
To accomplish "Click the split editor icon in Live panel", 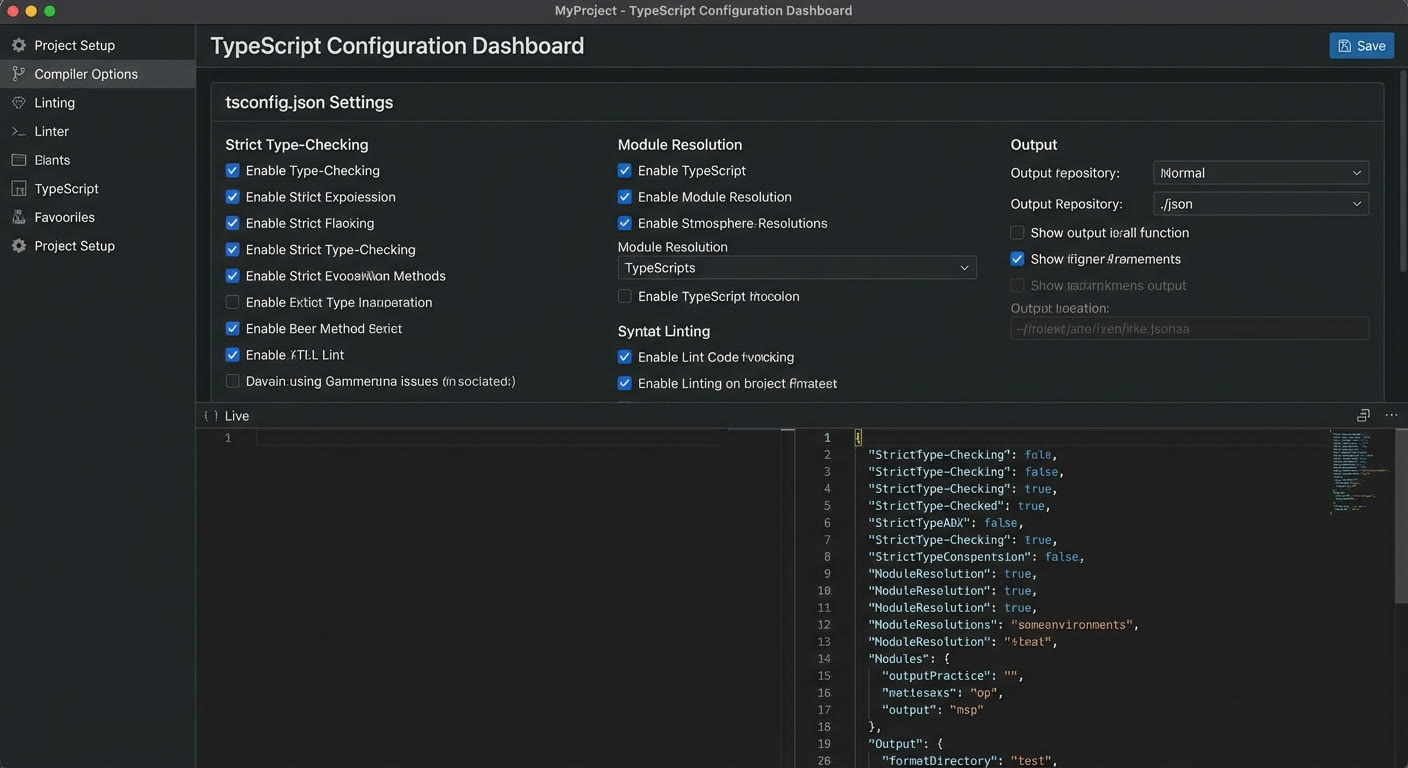I will (x=1363, y=415).
